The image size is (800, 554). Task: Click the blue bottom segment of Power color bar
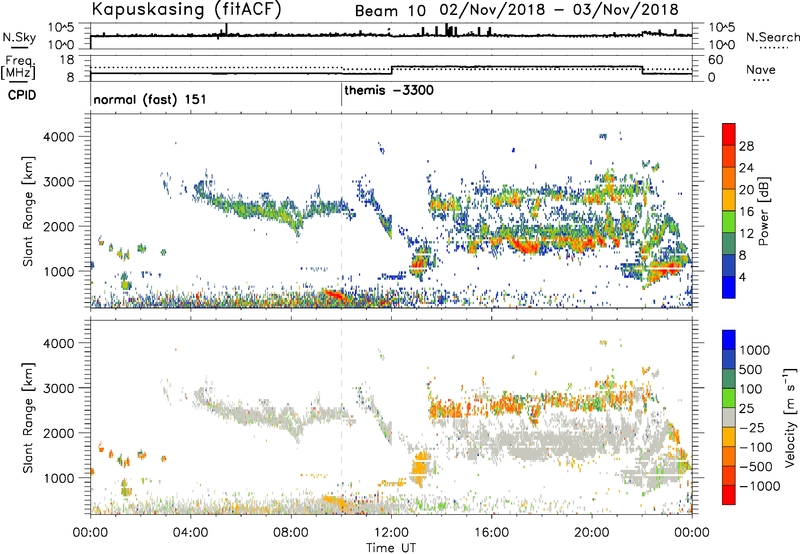[x=729, y=287]
